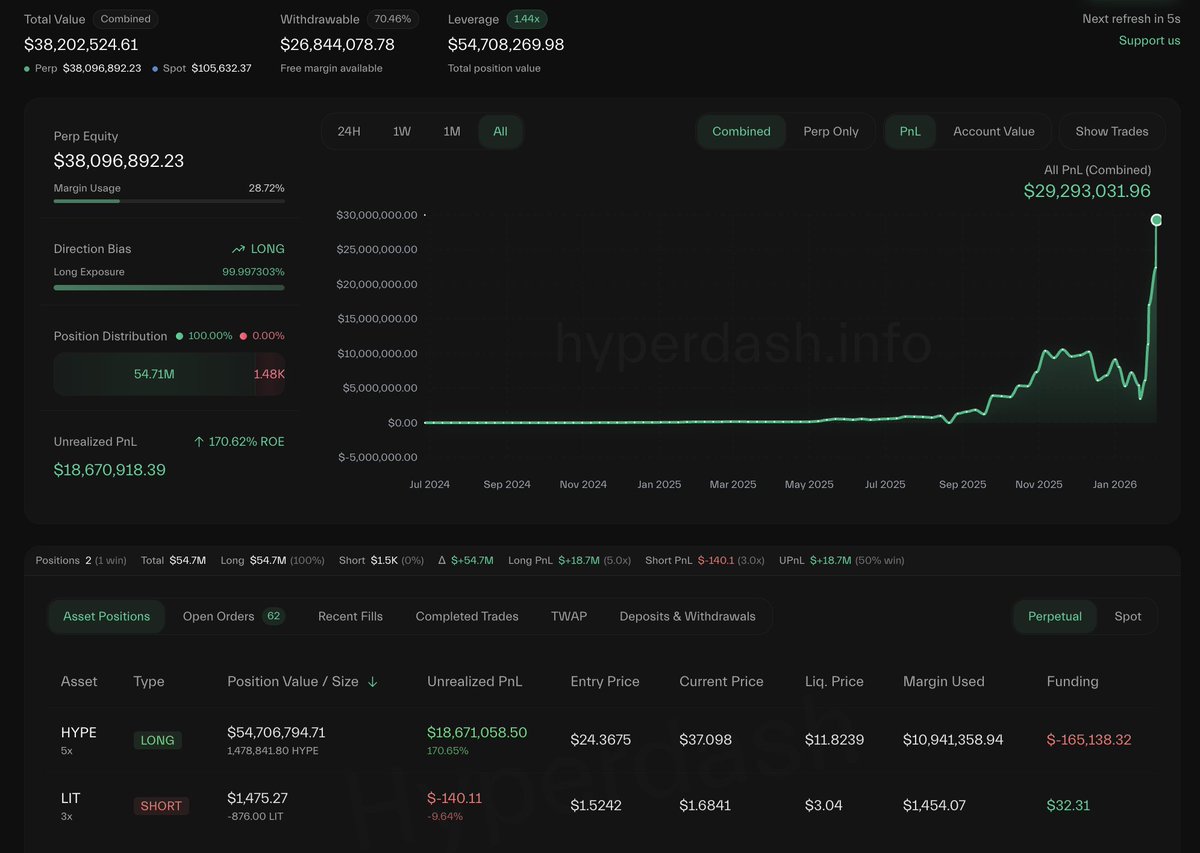Click the up arrow icon next to 170.62% ROE
Screen dimensions: 1200x853
pos(198,441)
